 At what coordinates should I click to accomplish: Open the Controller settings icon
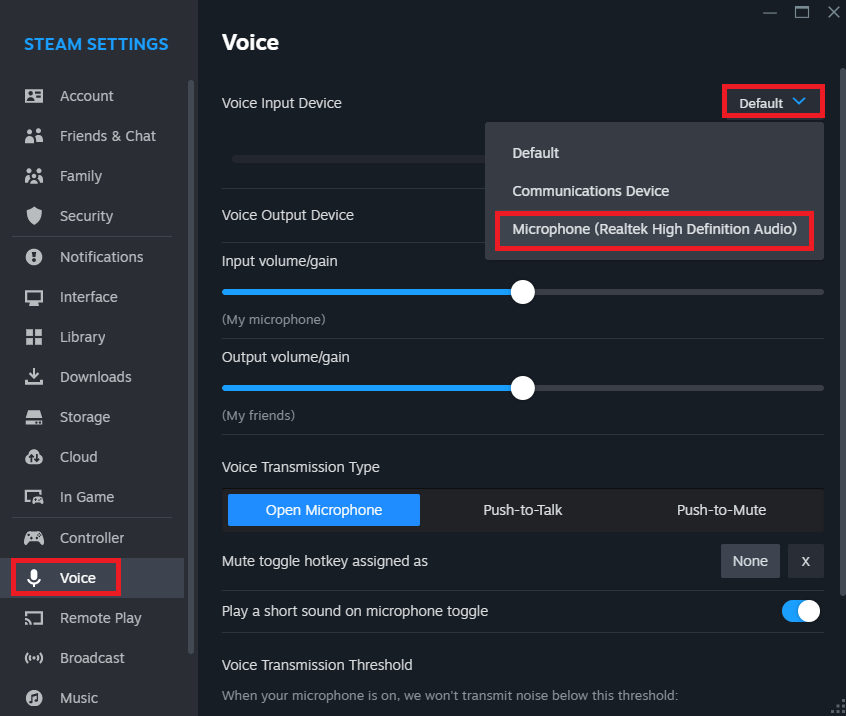[35, 538]
